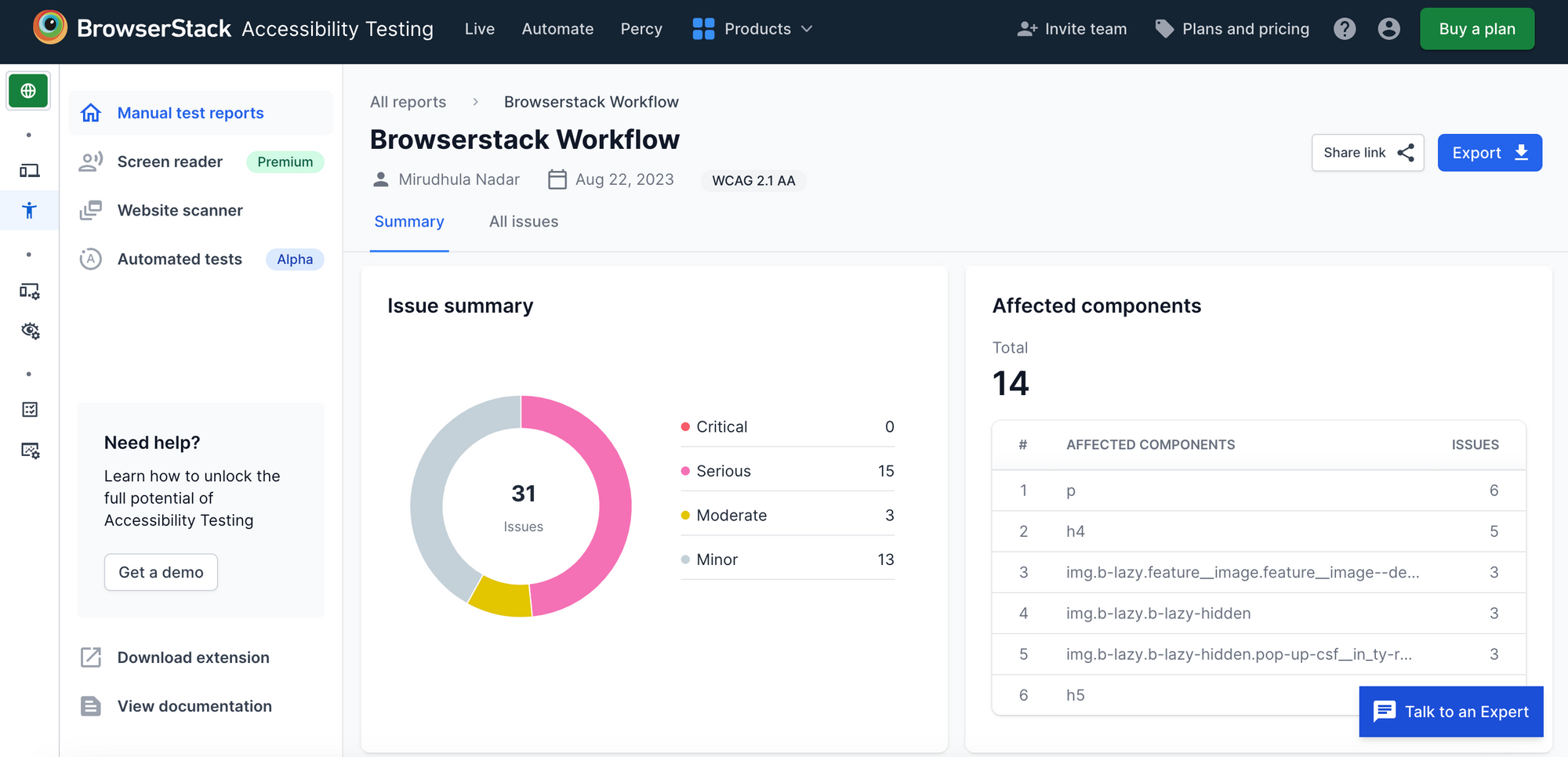
Task: Open the accessibility person icon in rail
Action: 29,210
